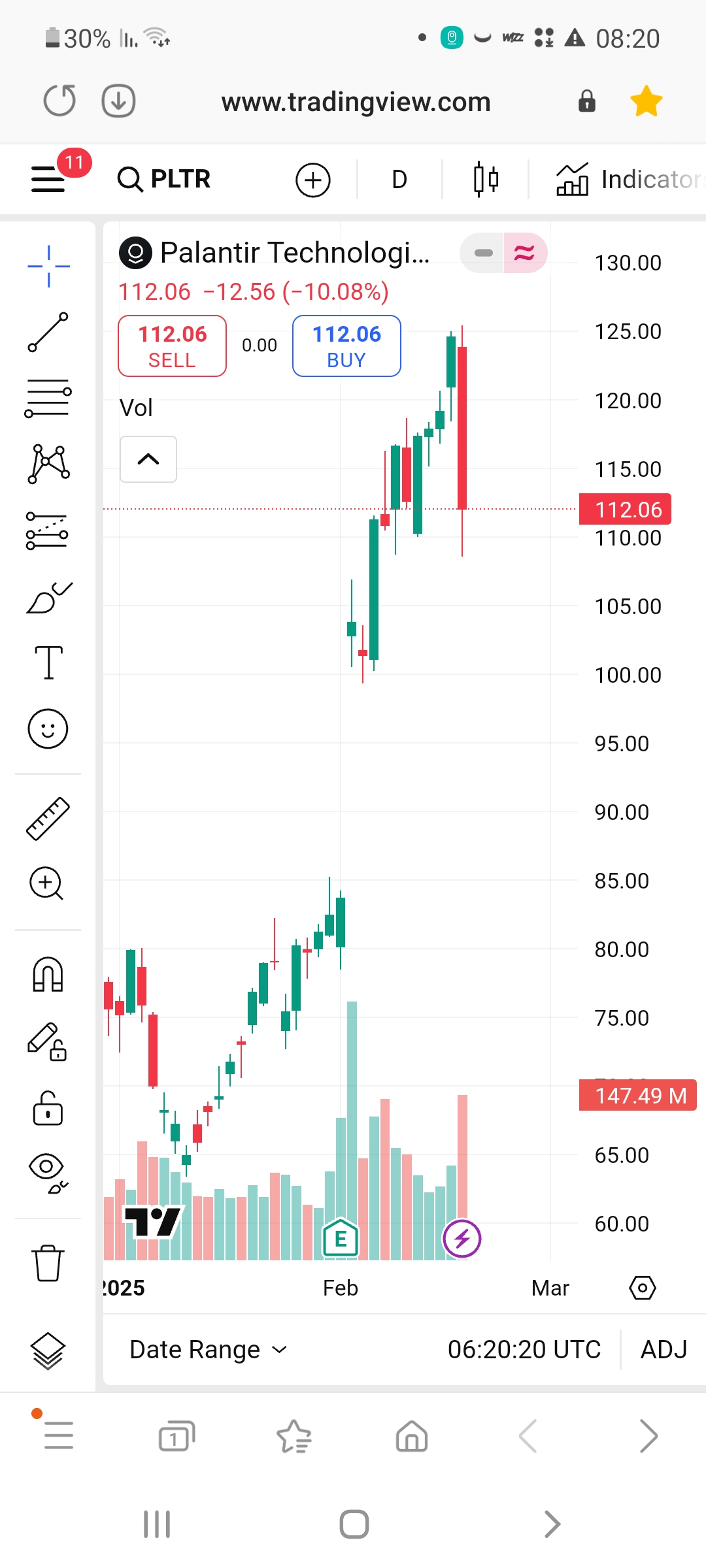Open main menu with 11 notifications
Viewport: 706px width, 1568px height.
50,178
